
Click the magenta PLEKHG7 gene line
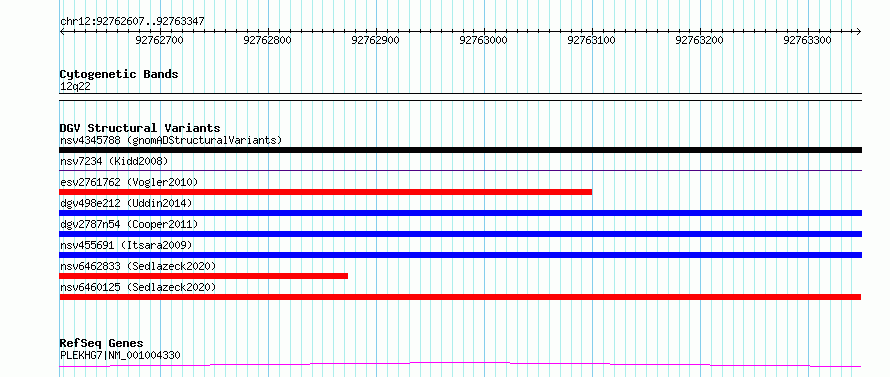click(460, 364)
